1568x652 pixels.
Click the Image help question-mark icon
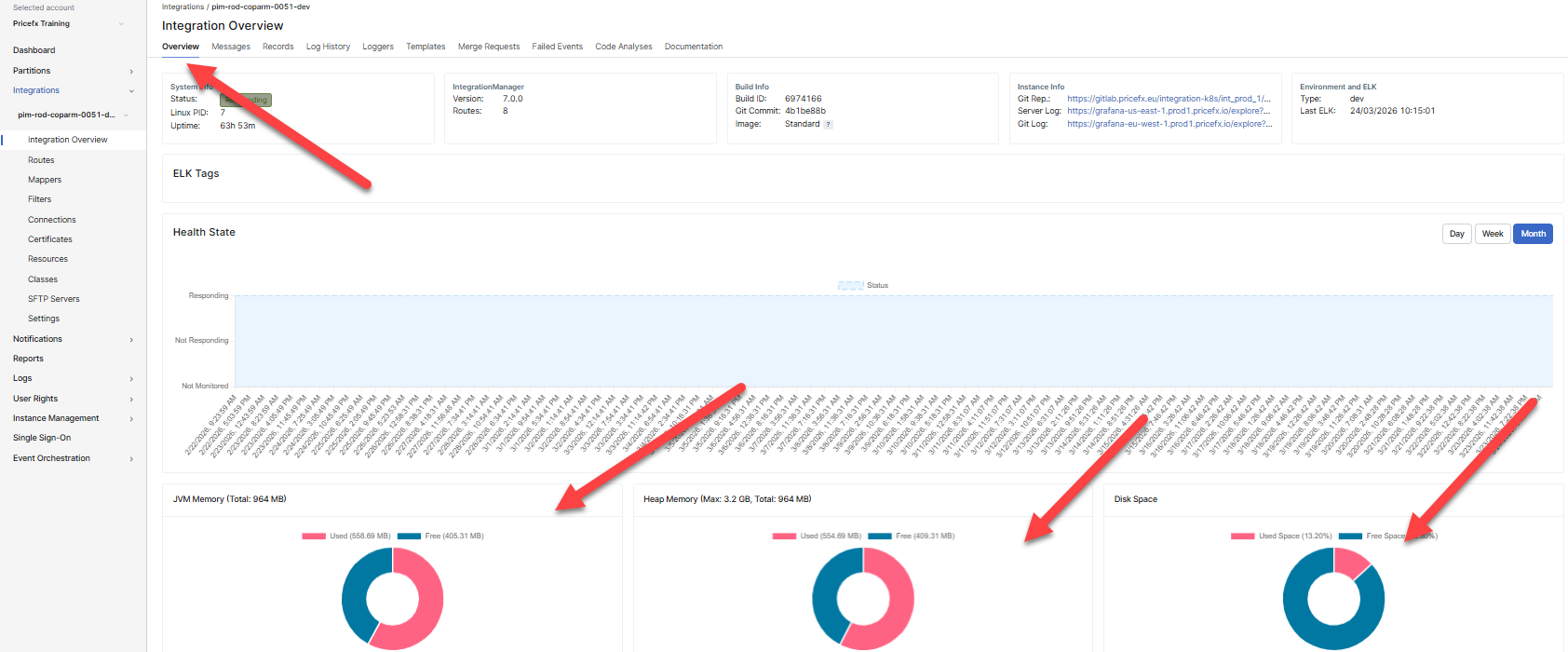click(x=829, y=124)
